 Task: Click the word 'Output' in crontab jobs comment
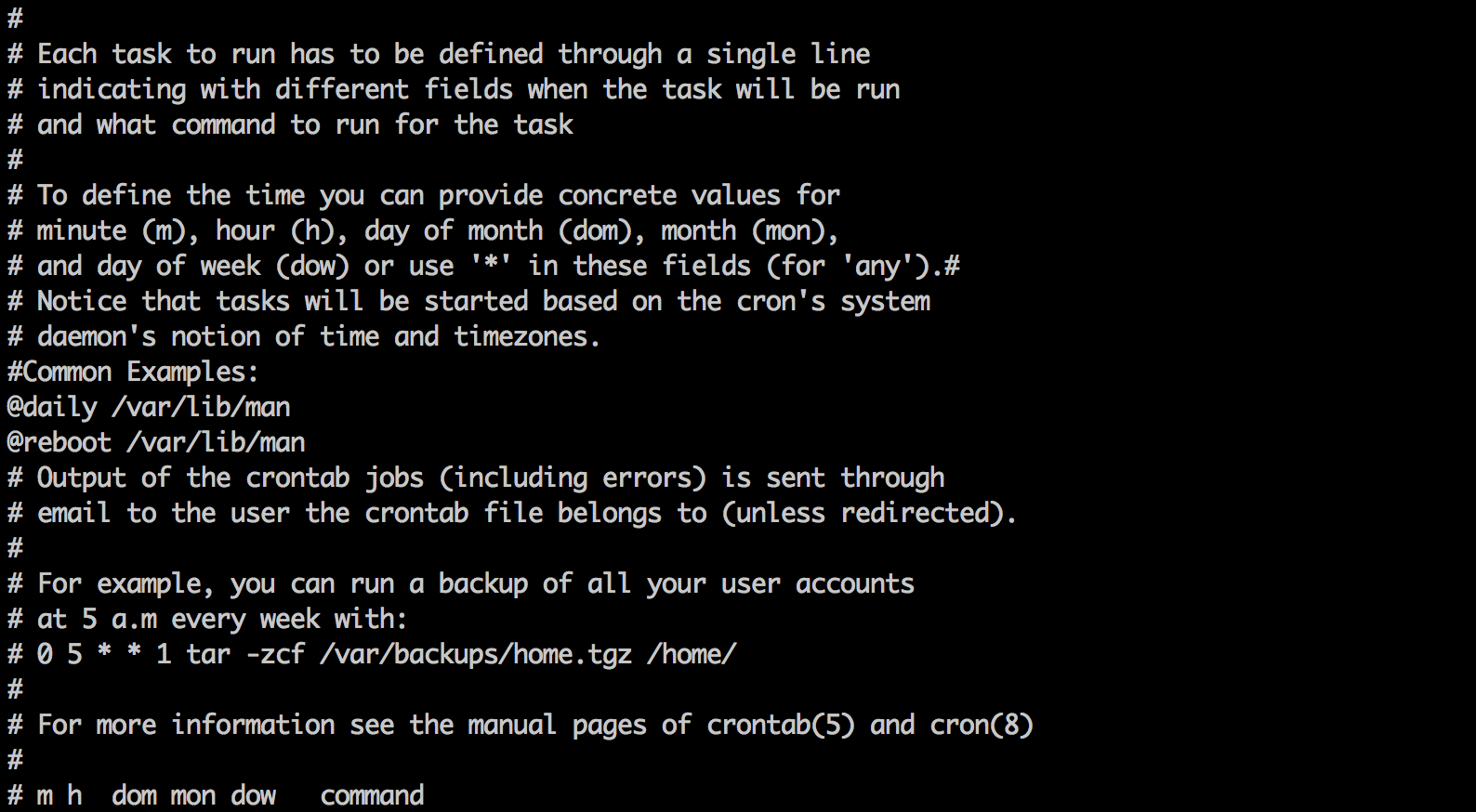point(82,478)
